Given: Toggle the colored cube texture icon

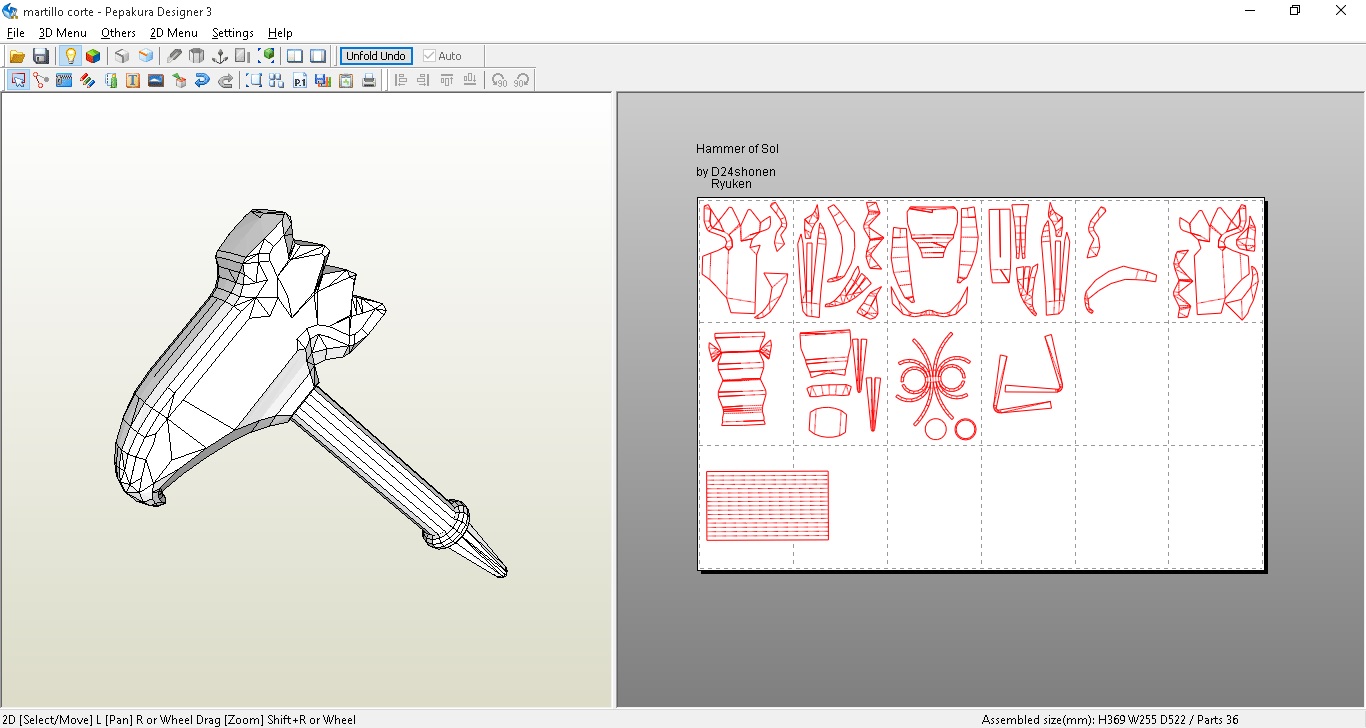Looking at the screenshot, I should coord(93,56).
